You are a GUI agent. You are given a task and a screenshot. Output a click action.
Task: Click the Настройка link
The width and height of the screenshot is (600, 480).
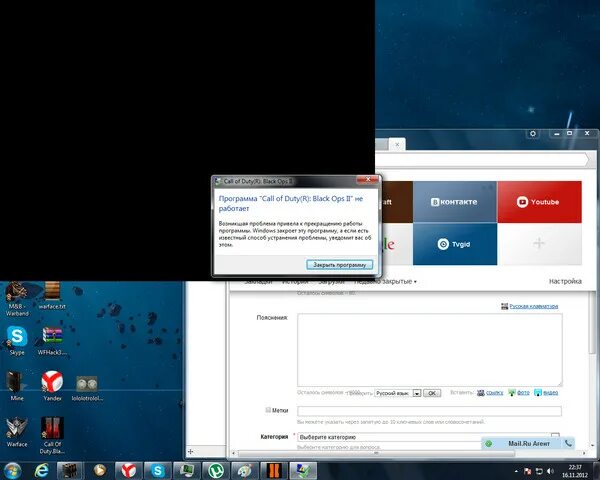tap(565, 281)
